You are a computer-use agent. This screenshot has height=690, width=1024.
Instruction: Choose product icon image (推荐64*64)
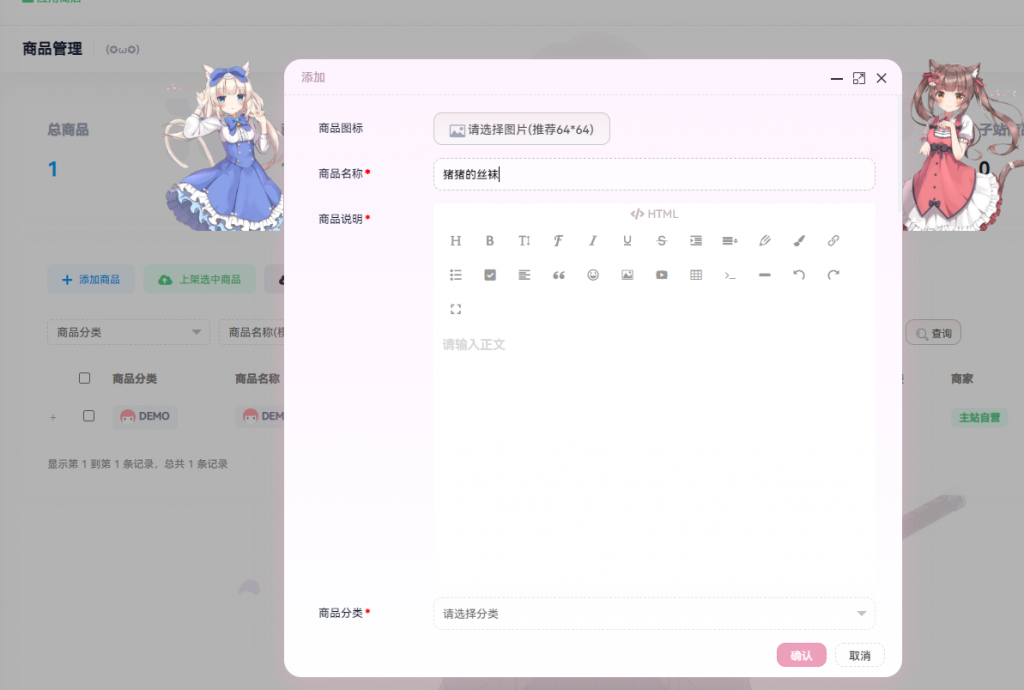522,129
